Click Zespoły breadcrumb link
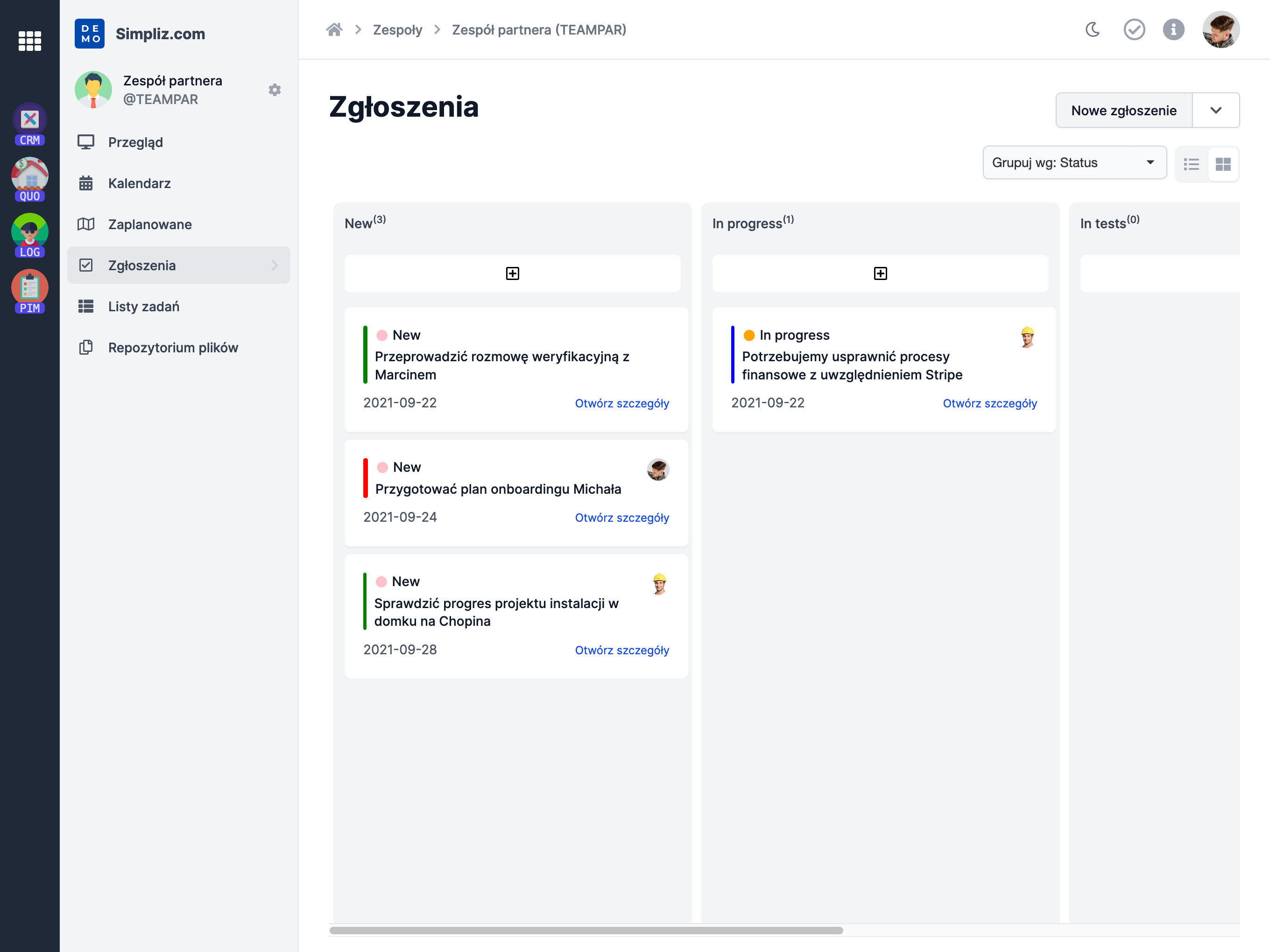Screen dimensions: 1270x952 point(397,30)
